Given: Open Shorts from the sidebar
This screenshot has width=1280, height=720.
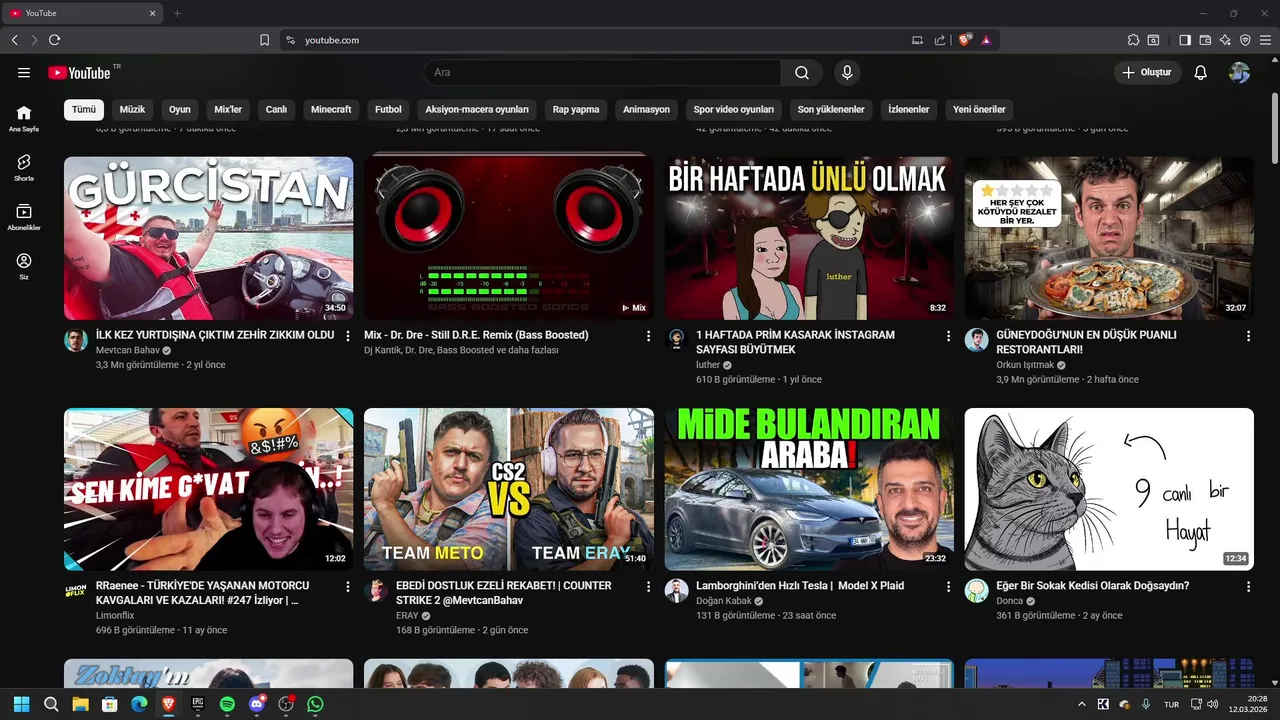Looking at the screenshot, I should (x=24, y=168).
